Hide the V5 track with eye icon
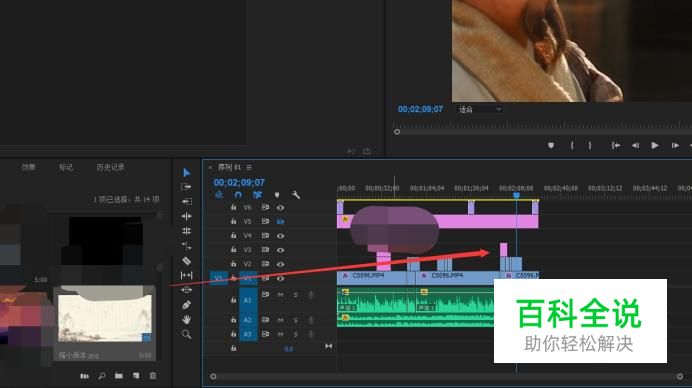This screenshot has width=692, height=388. (x=280, y=222)
